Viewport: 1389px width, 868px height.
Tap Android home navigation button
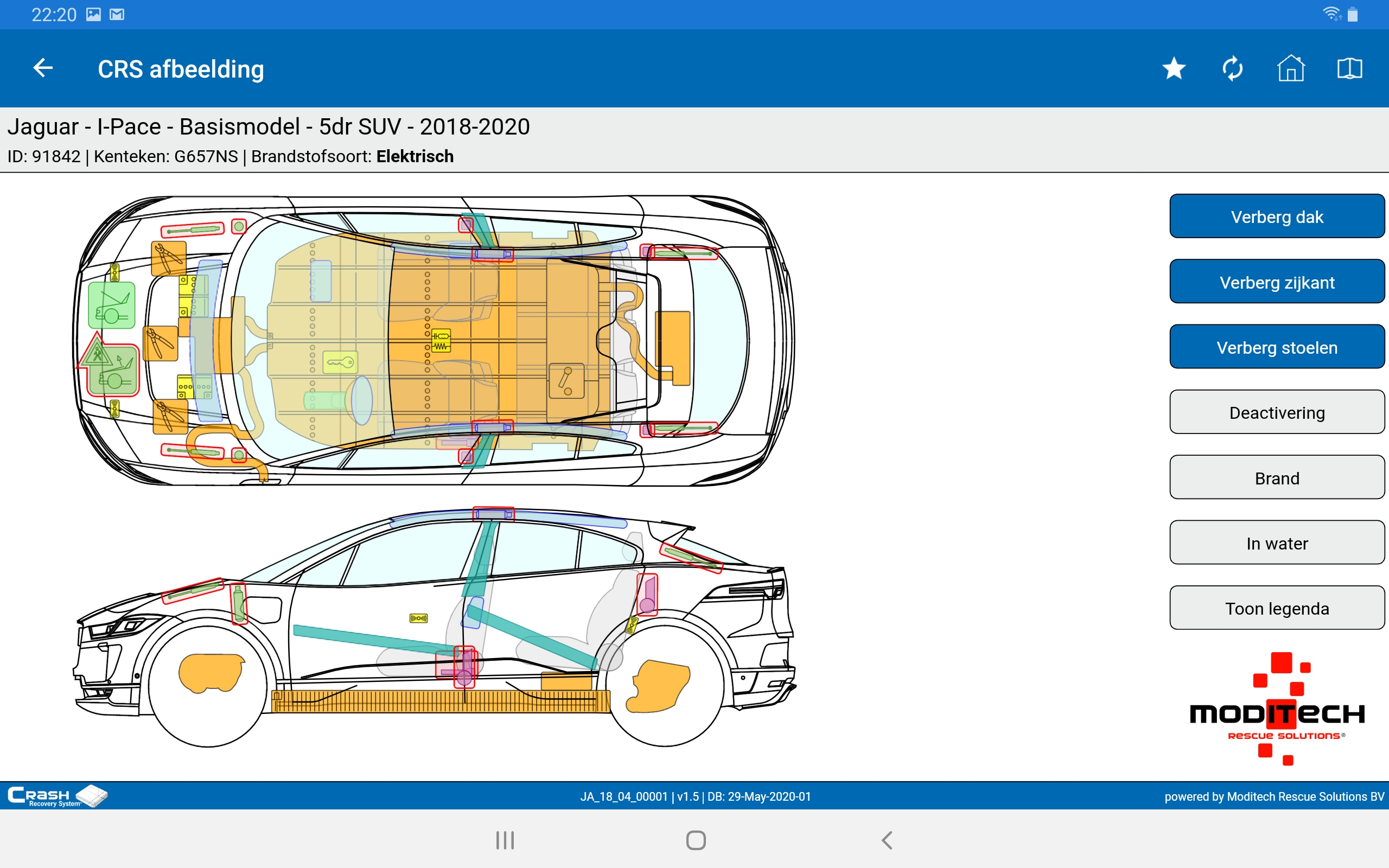point(696,840)
